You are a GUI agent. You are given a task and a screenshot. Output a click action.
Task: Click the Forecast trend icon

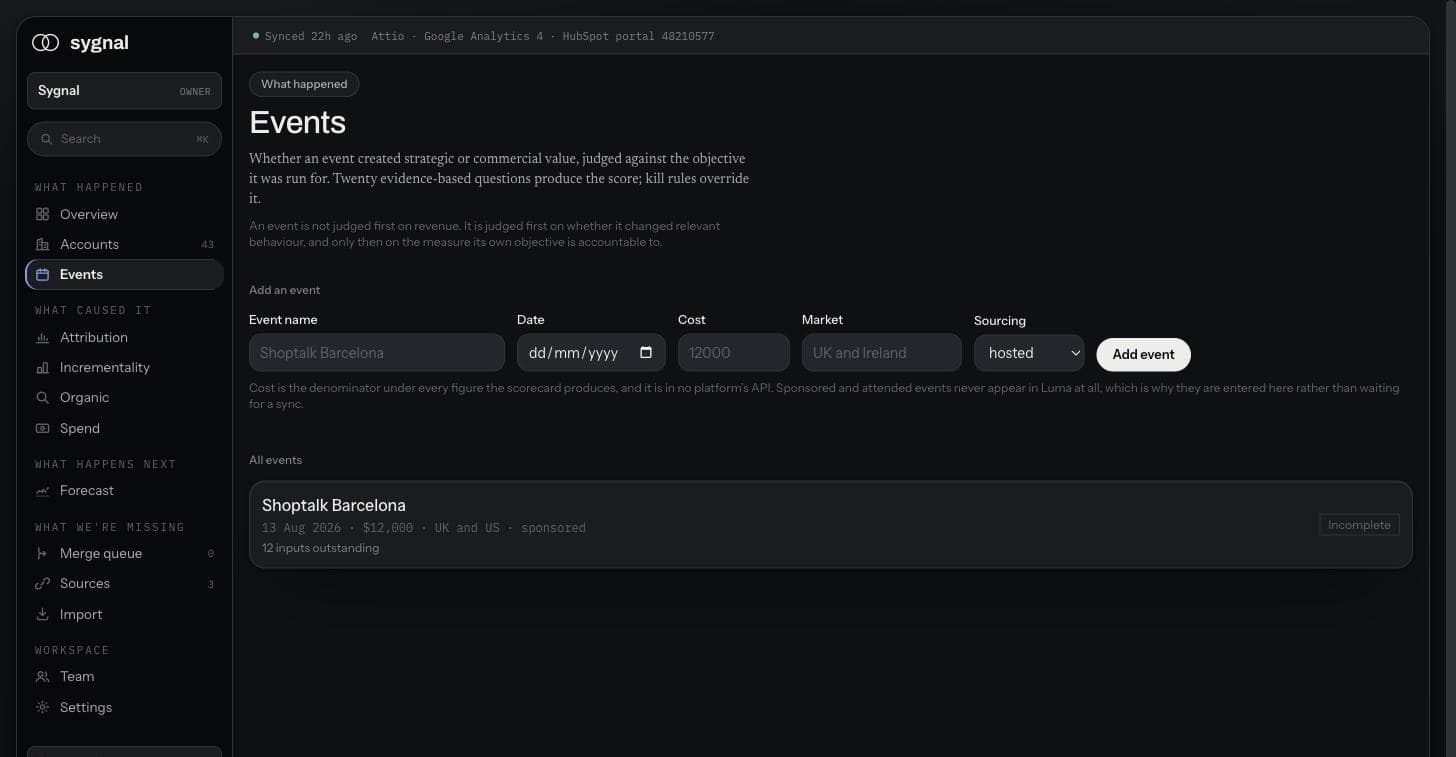[x=42, y=491]
